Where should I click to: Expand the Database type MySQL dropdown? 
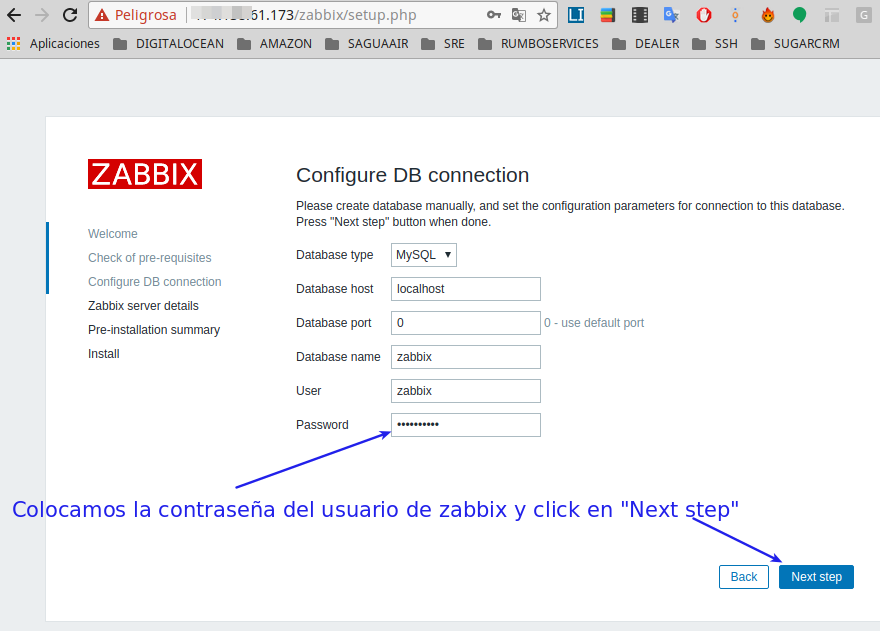tap(424, 255)
